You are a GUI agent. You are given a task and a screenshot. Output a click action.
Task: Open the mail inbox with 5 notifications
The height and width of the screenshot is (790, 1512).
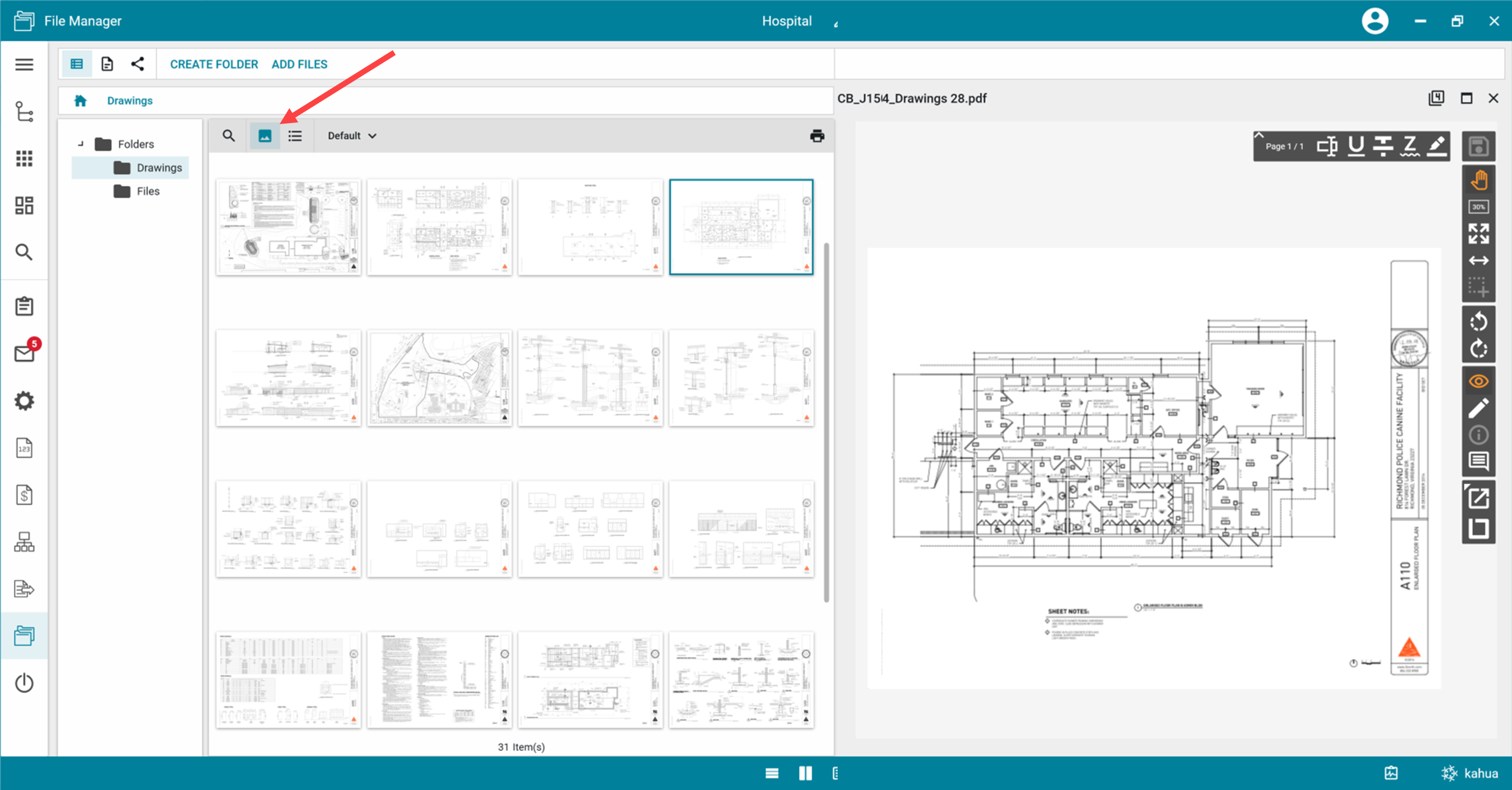(24, 353)
